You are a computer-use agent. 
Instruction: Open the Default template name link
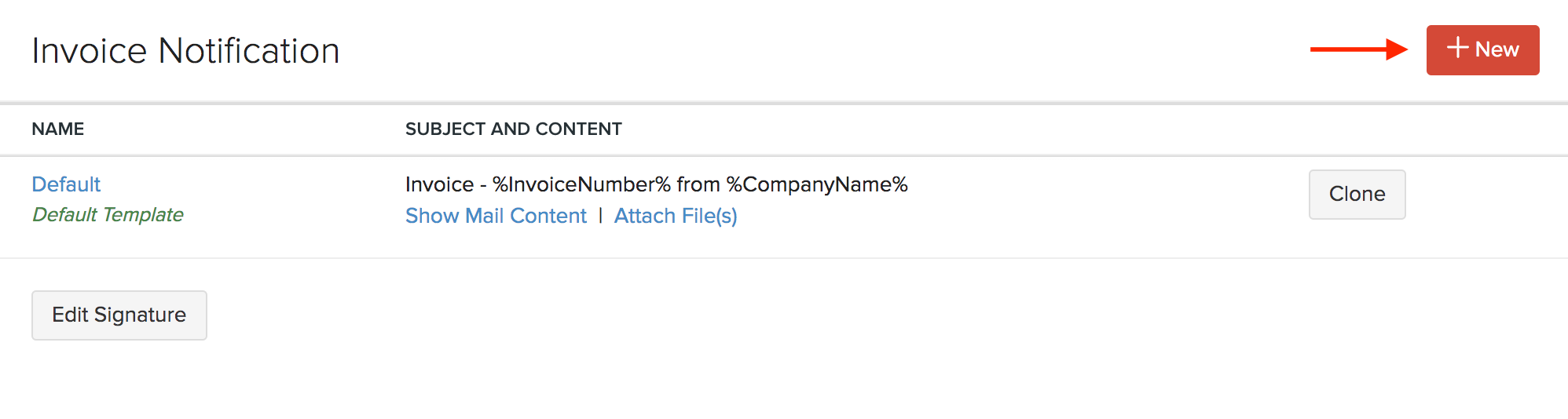point(66,184)
